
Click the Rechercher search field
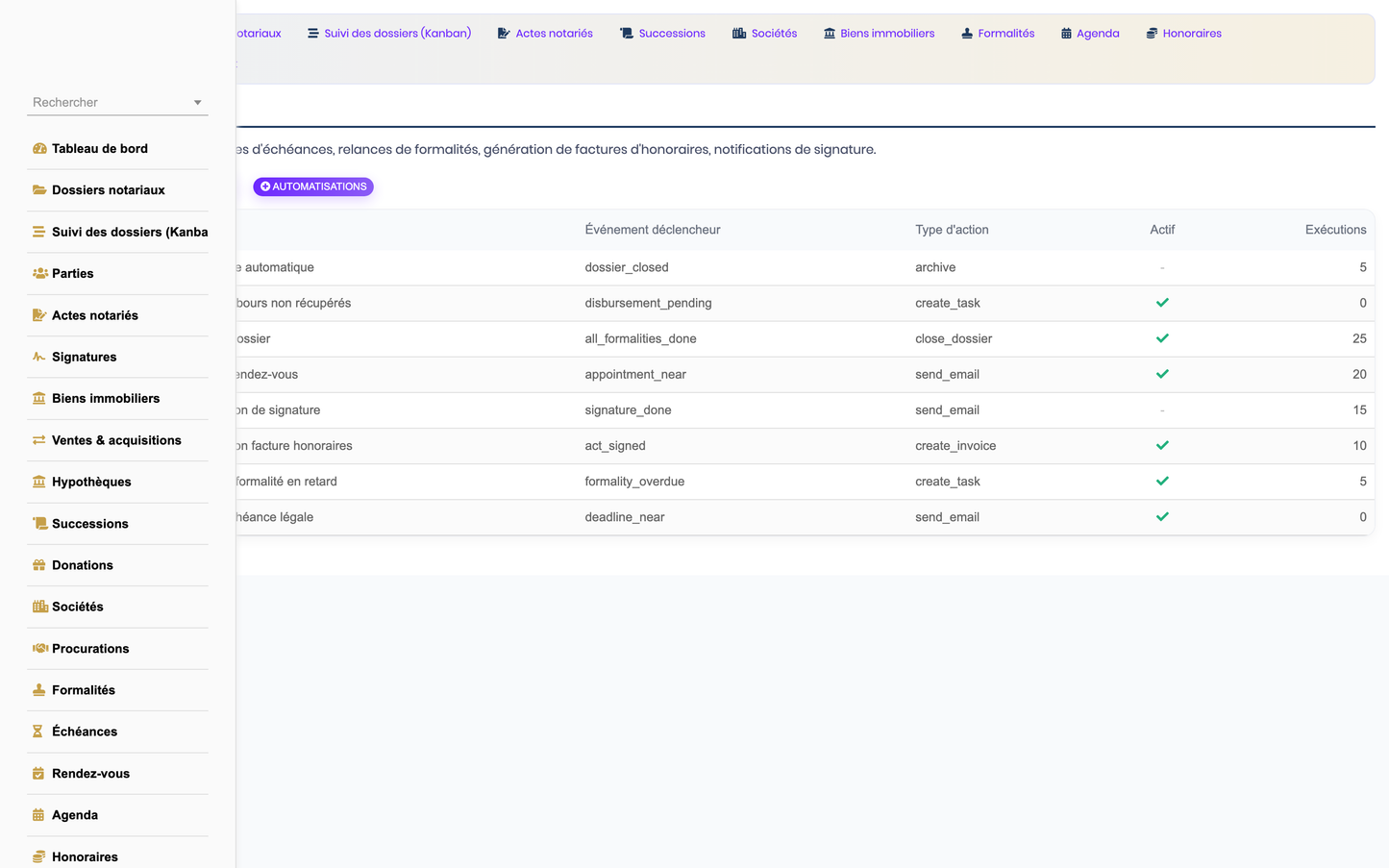coord(117,103)
